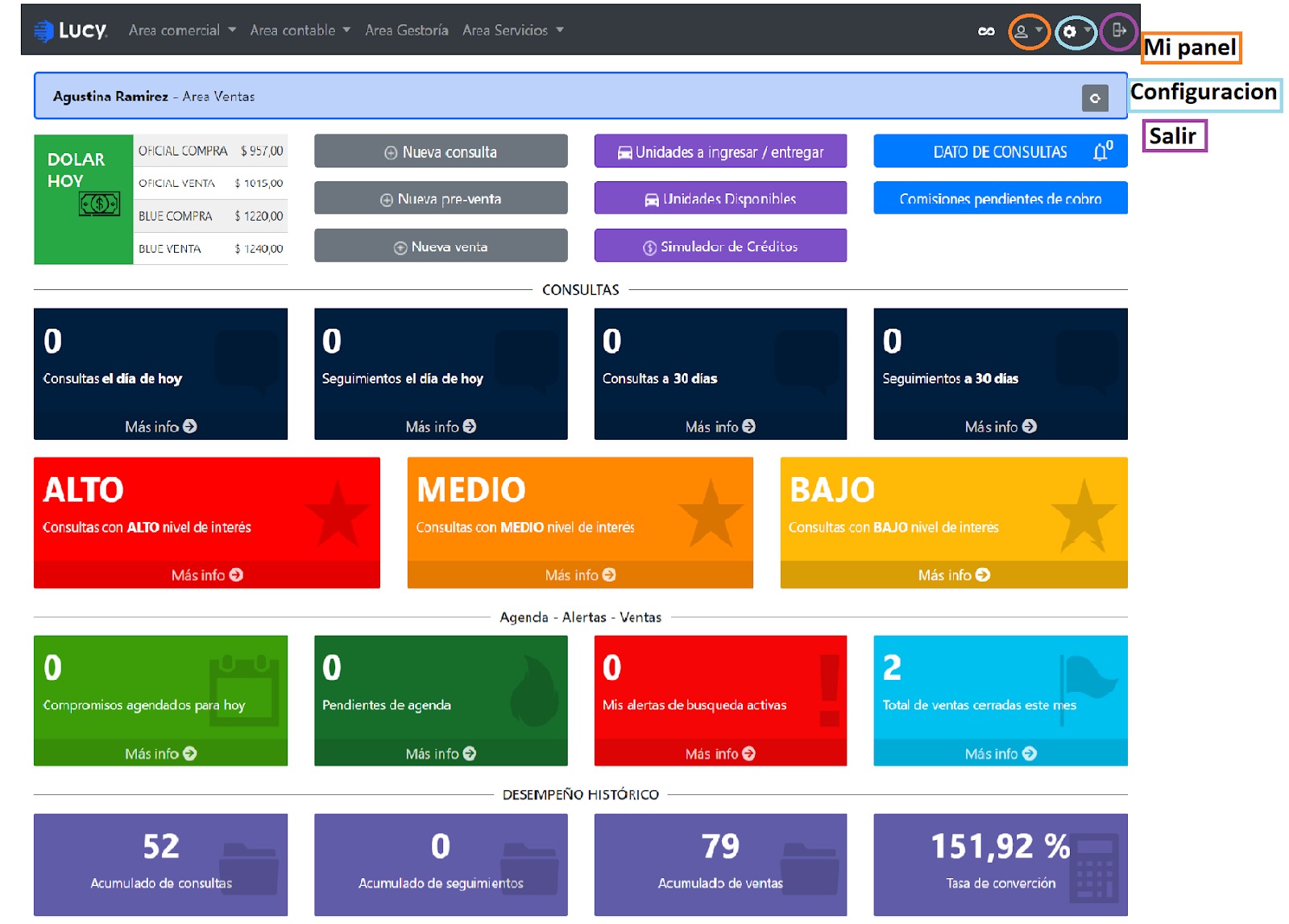Viewport: 1289px width, 924px height.
Task: Click the 2 total ventas cerradas number
Action: pyautogui.click(x=892, y=668)
